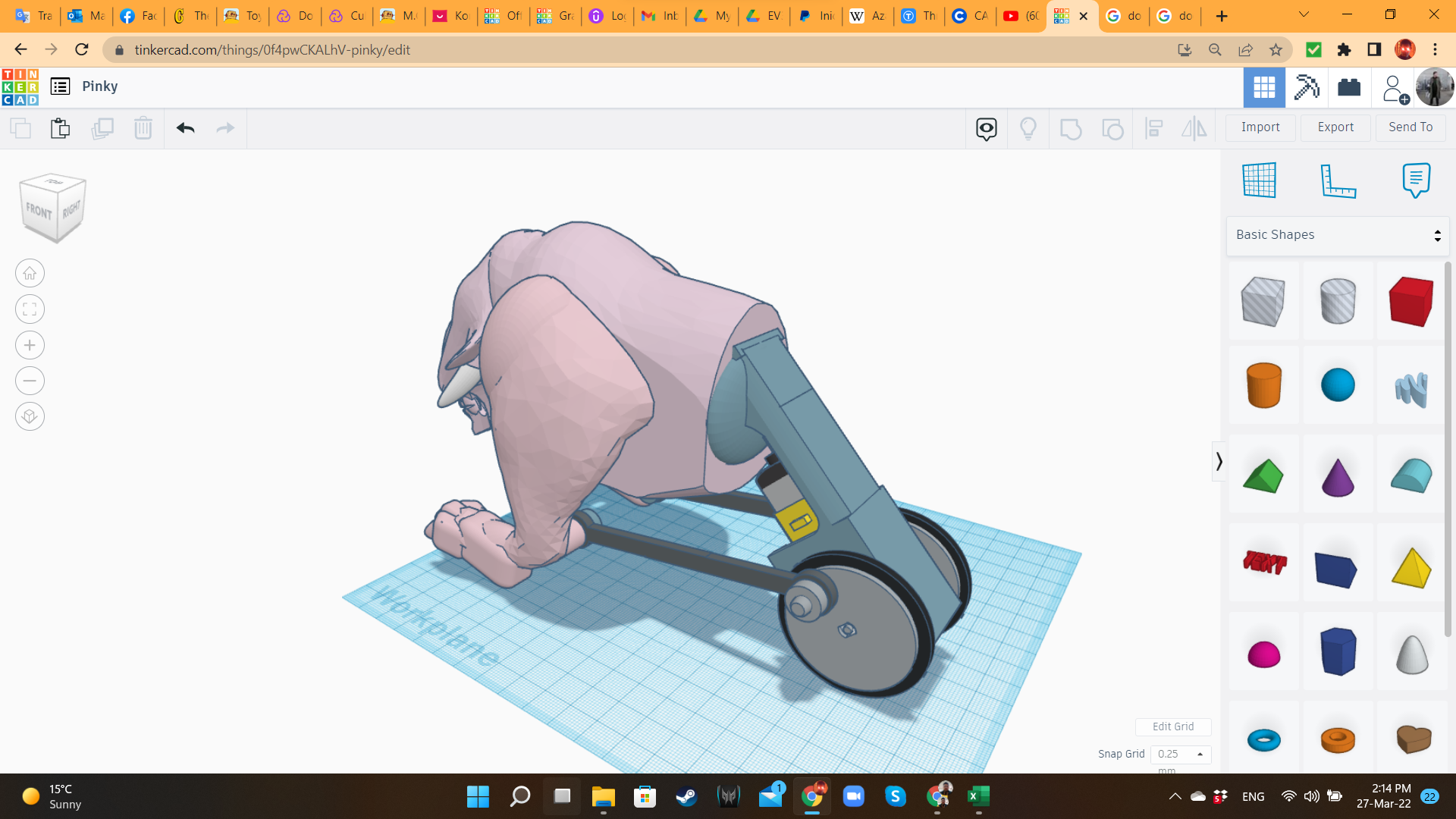Click the Fit all in view icon

30,309
